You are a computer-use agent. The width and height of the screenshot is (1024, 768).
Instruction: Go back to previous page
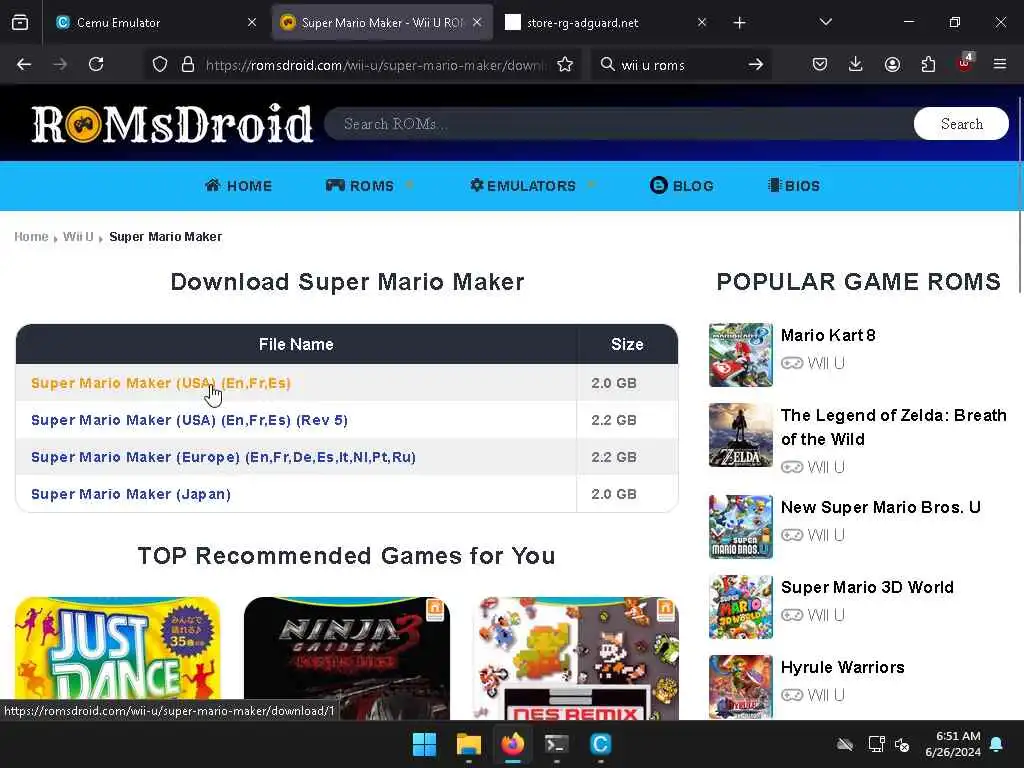pos(24,64)
